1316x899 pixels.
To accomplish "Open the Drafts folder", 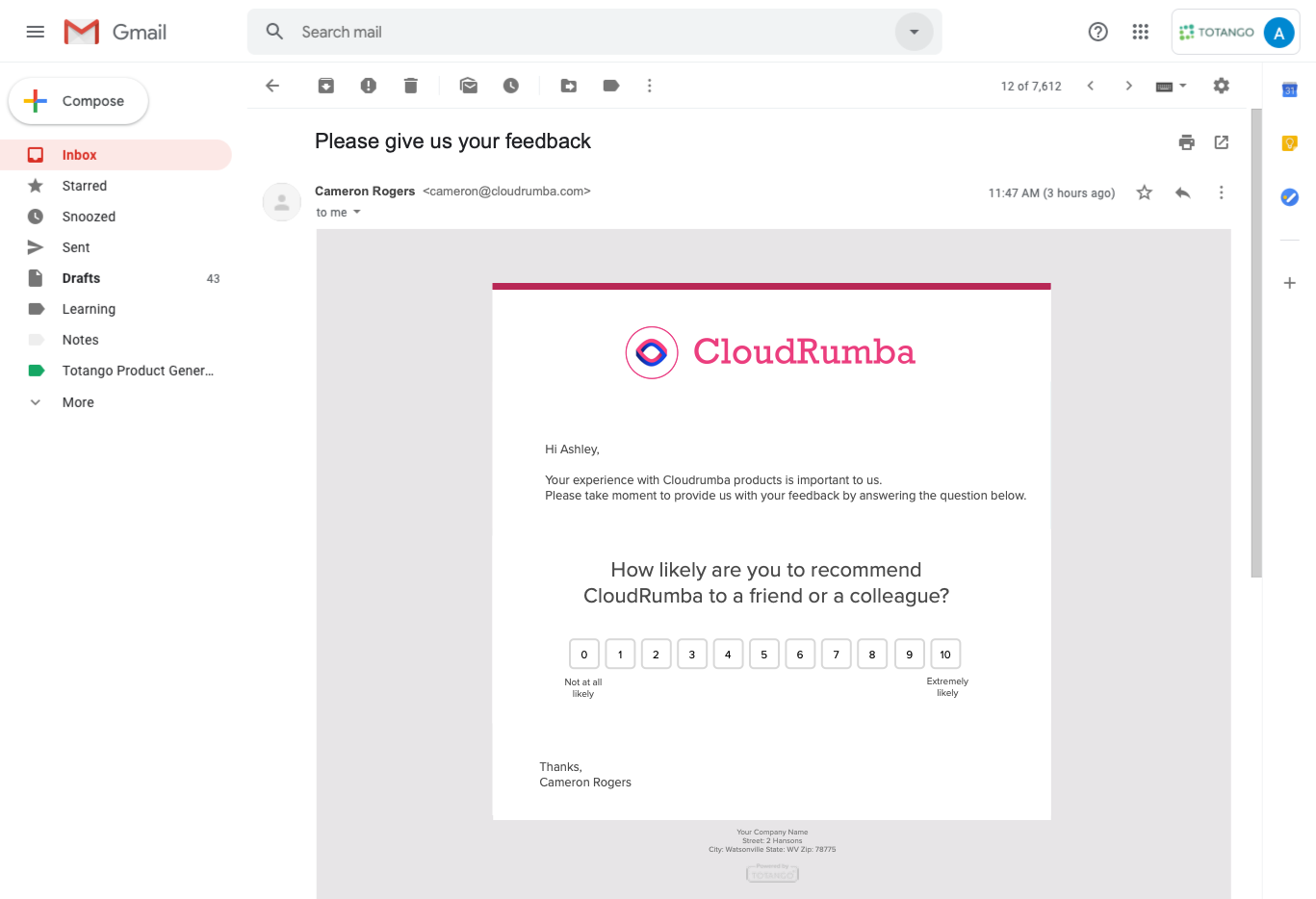I will point(116,278).
